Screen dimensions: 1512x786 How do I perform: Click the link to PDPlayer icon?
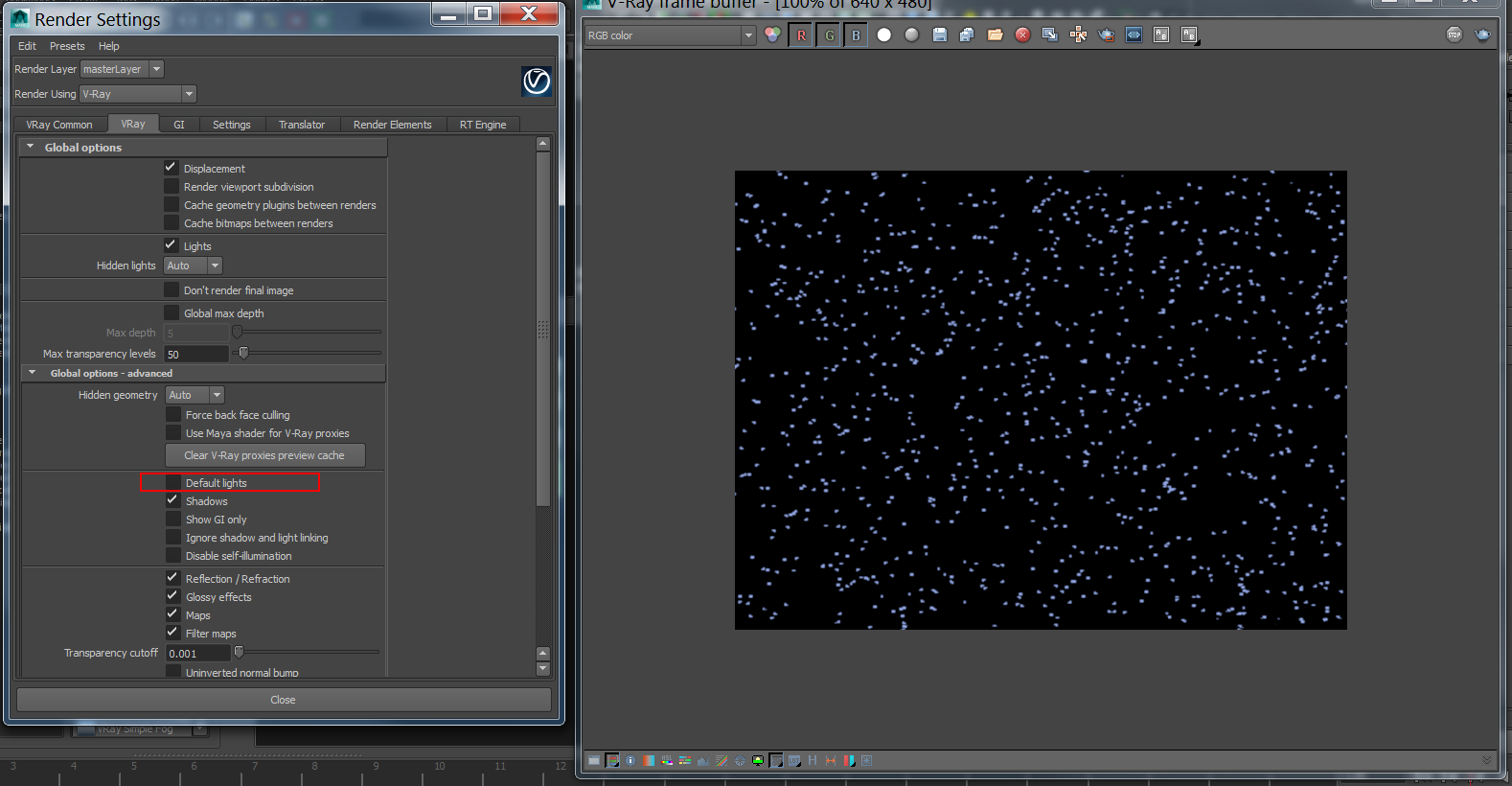tap(1134, 35)
